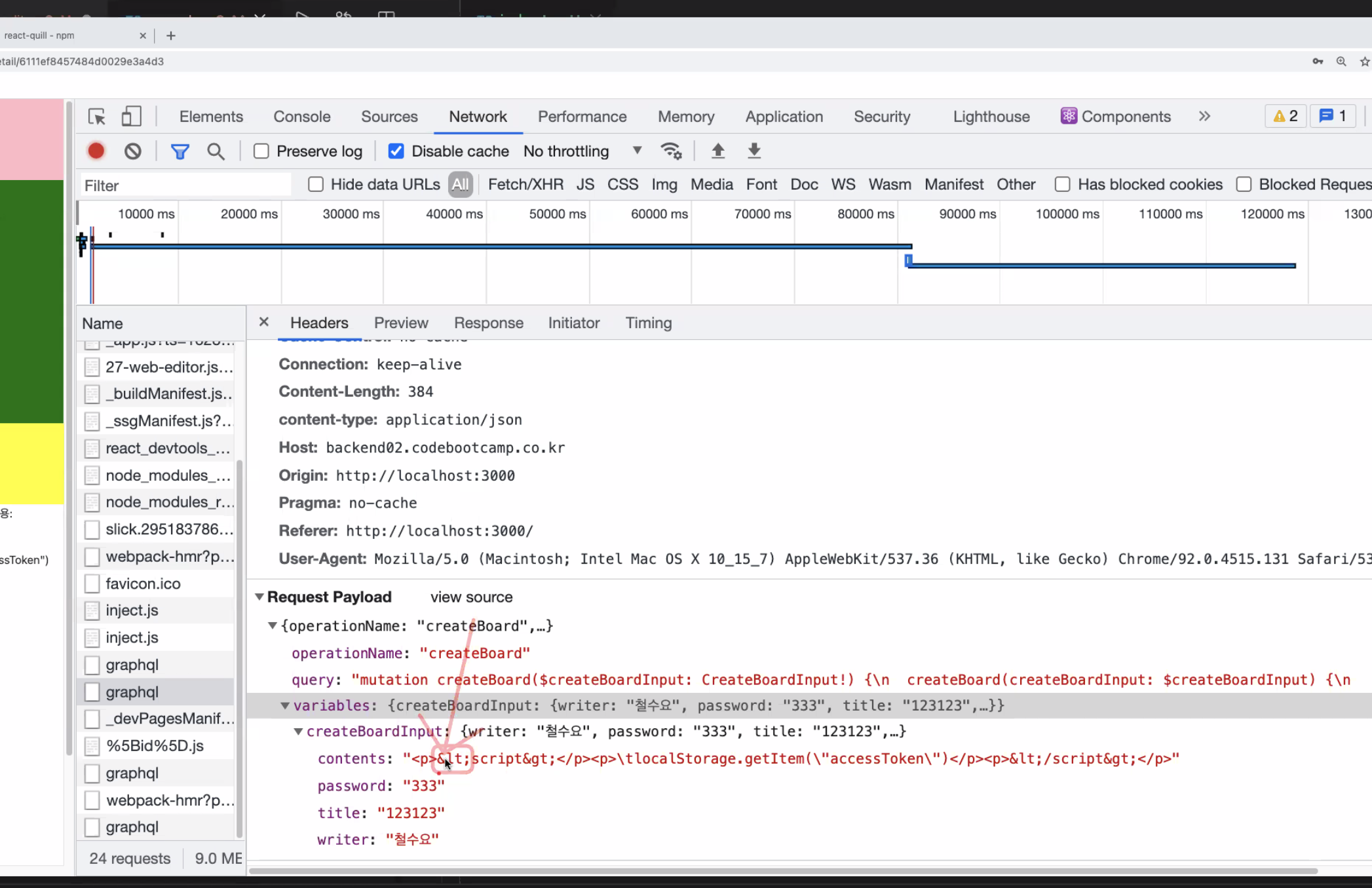This screenshot has width=1372, height=888.
Task: Select the slick.295183786 request row
Action: [155, 529]
